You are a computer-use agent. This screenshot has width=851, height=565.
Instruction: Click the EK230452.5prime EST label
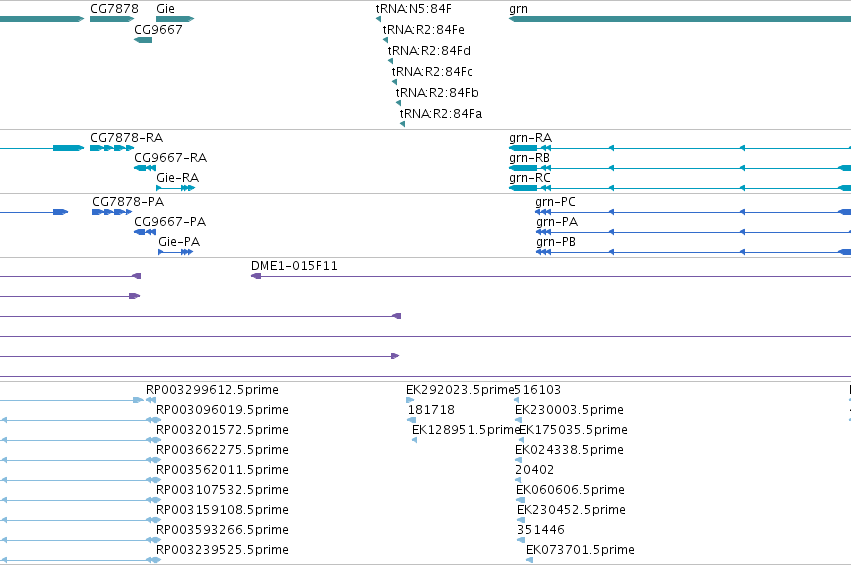pos(571,510)
